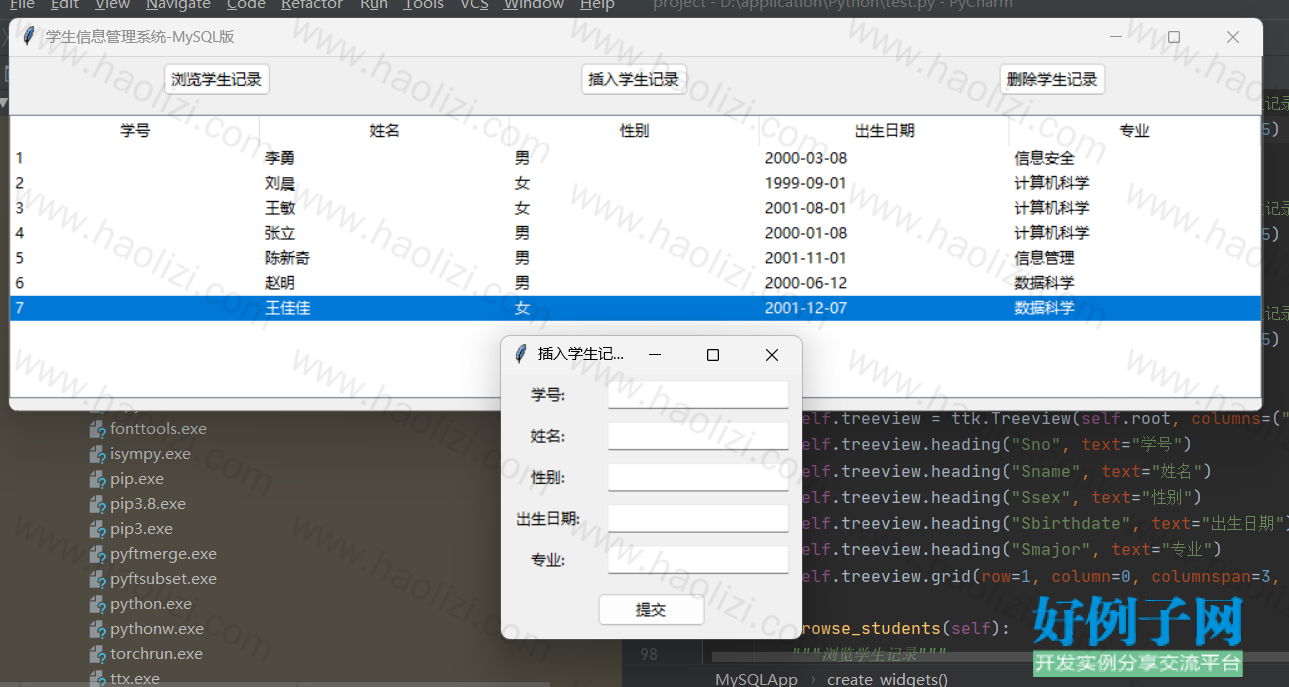Focus the 专业 input field
This screenshot has width=1289, height=687.
coord(698,560)
